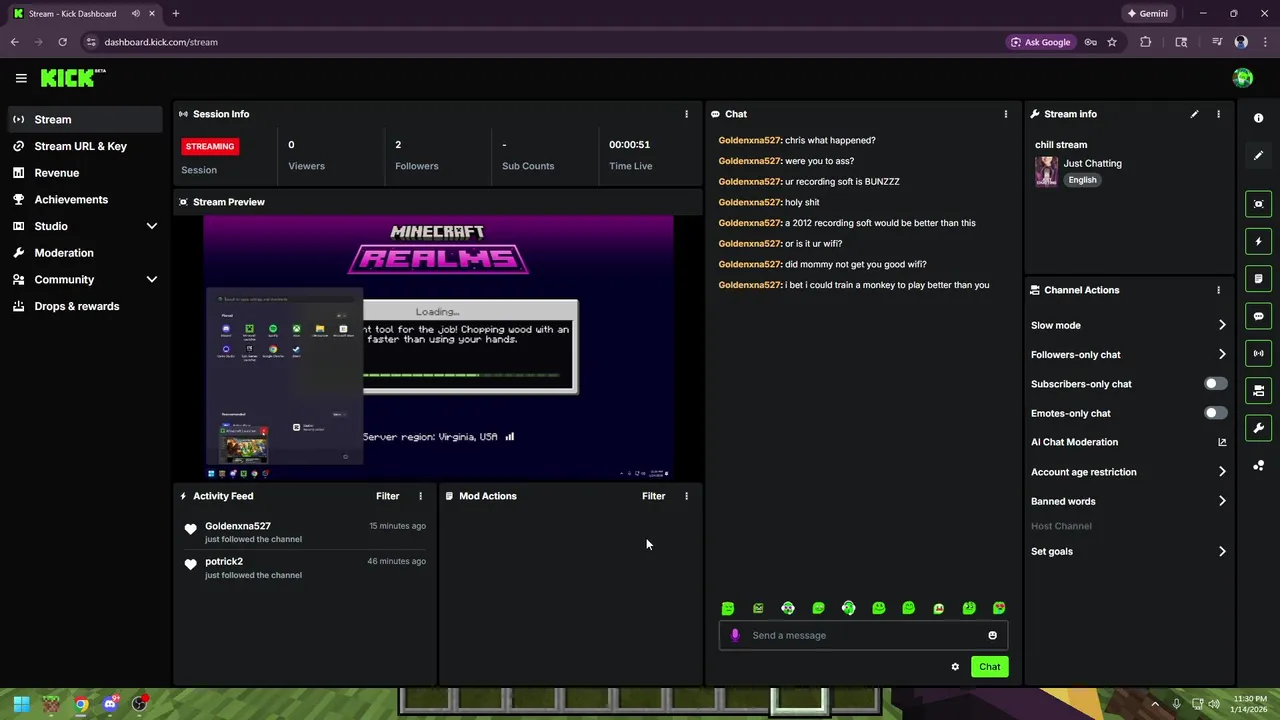The image size is (1280, 720).
Task: Insert the first green Kick emote
Action: pos(728,608)
